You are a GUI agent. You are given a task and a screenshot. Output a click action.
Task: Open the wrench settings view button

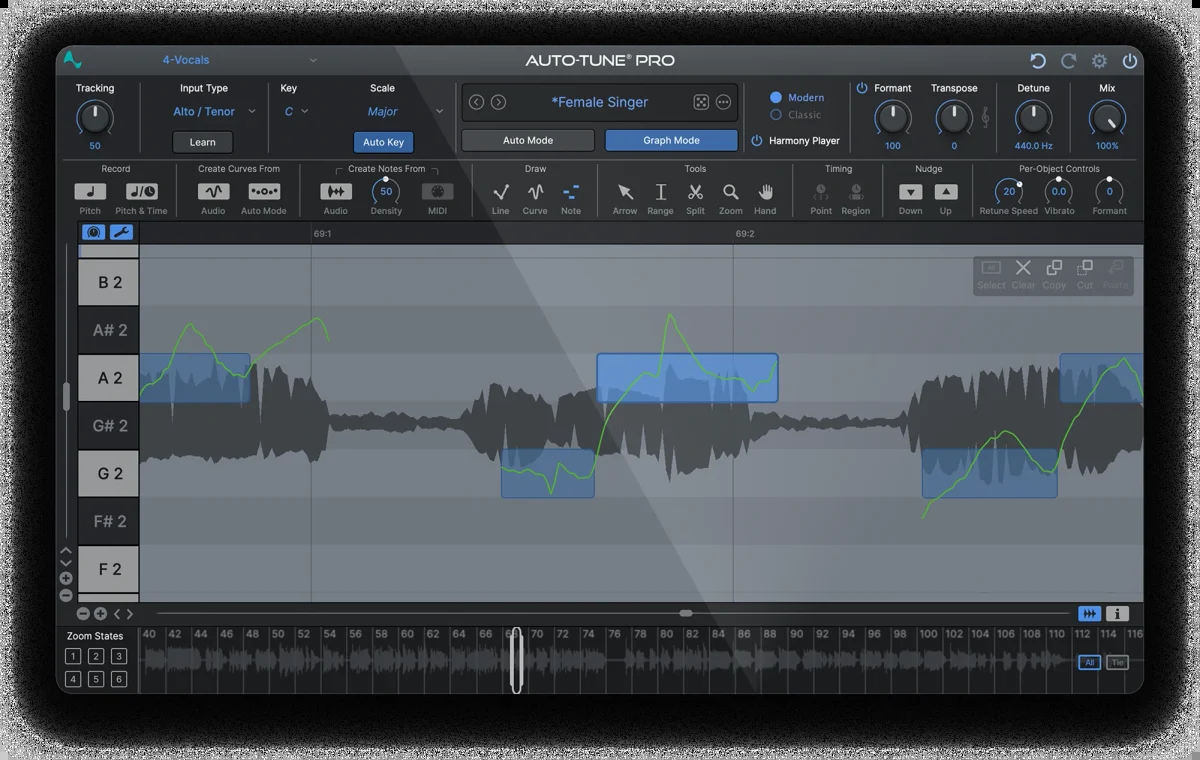(x=121, y=232)
